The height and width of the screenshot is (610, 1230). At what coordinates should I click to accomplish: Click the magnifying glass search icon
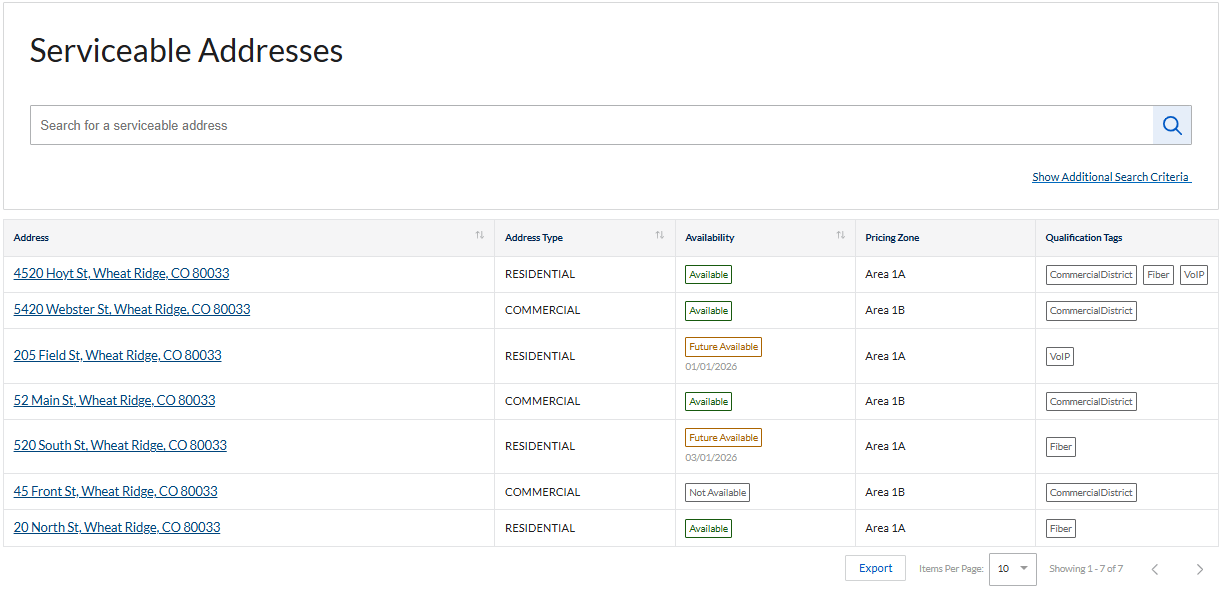[x=1172, y=125]
